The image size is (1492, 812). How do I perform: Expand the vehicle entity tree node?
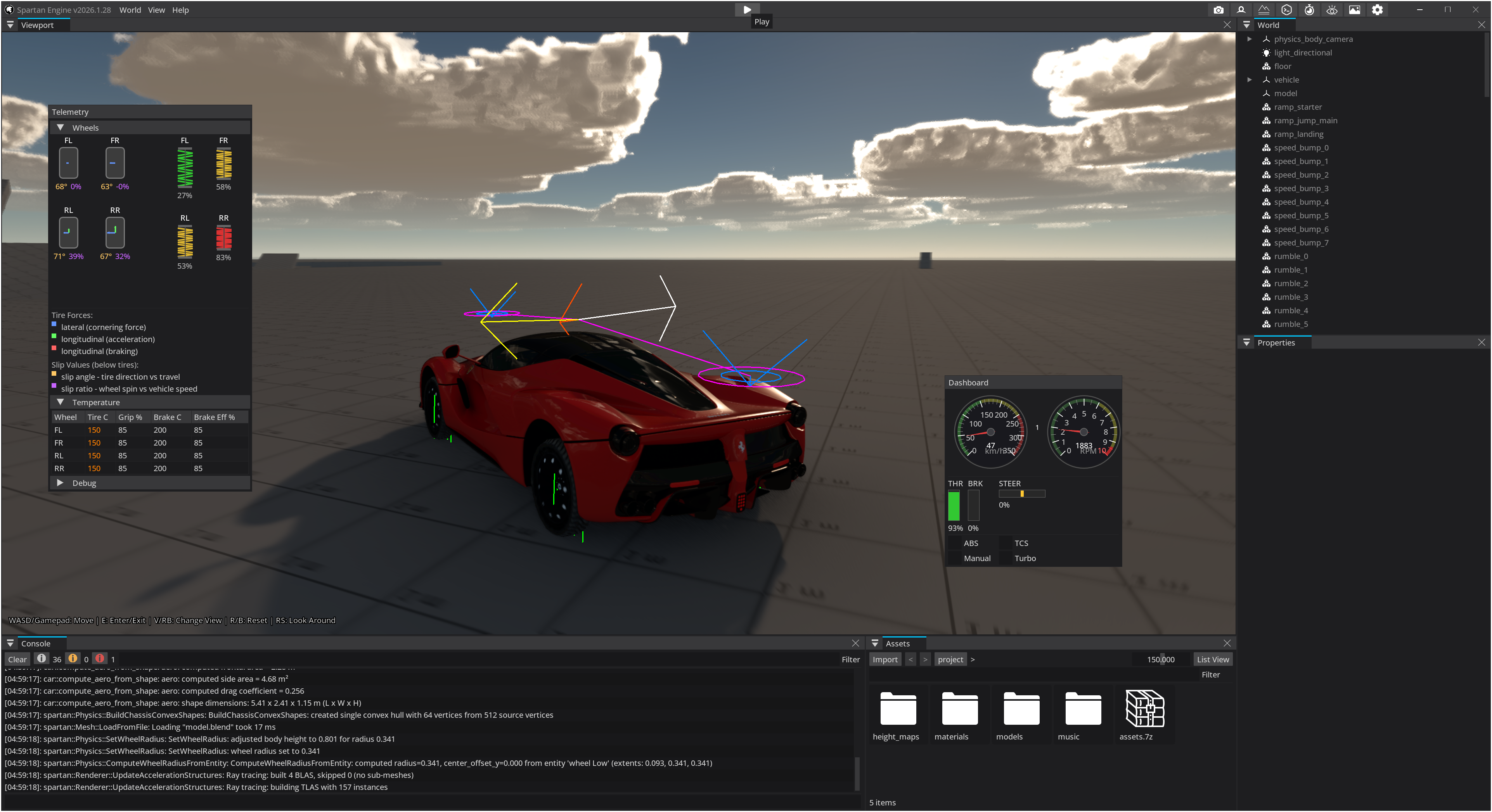[1249, 80]
